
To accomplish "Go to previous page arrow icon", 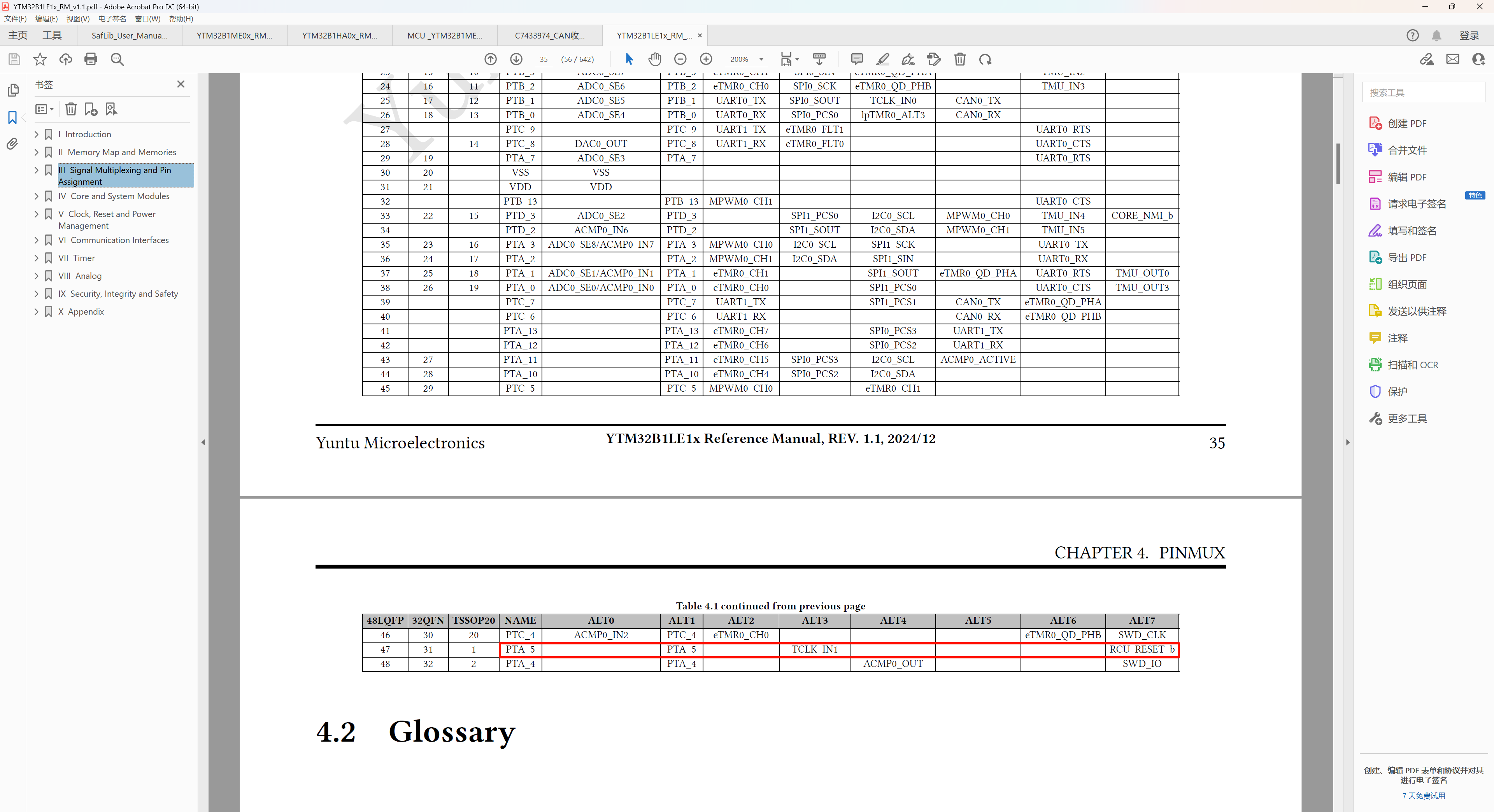I will pos(491,59).
